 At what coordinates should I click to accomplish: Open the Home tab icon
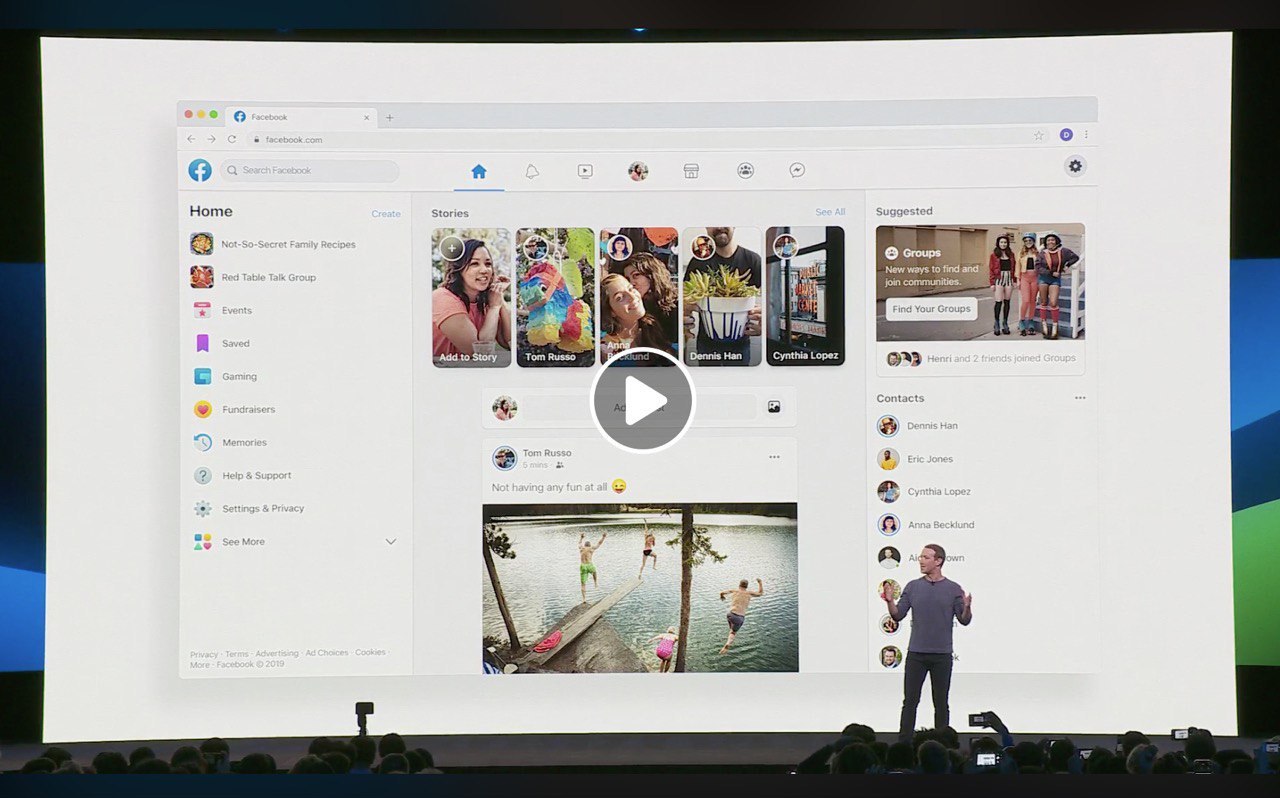click(479, 171)
